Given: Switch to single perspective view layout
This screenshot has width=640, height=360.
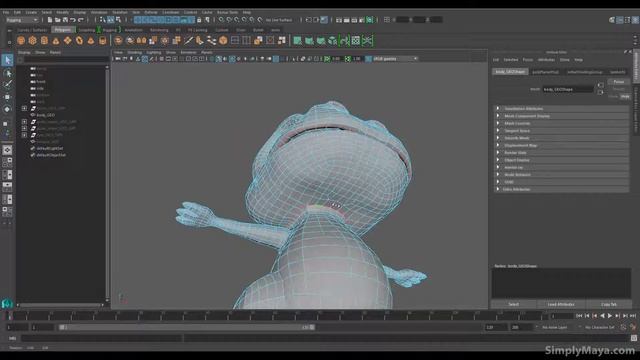Looking at the screenshot, I should tap(7, 150).
